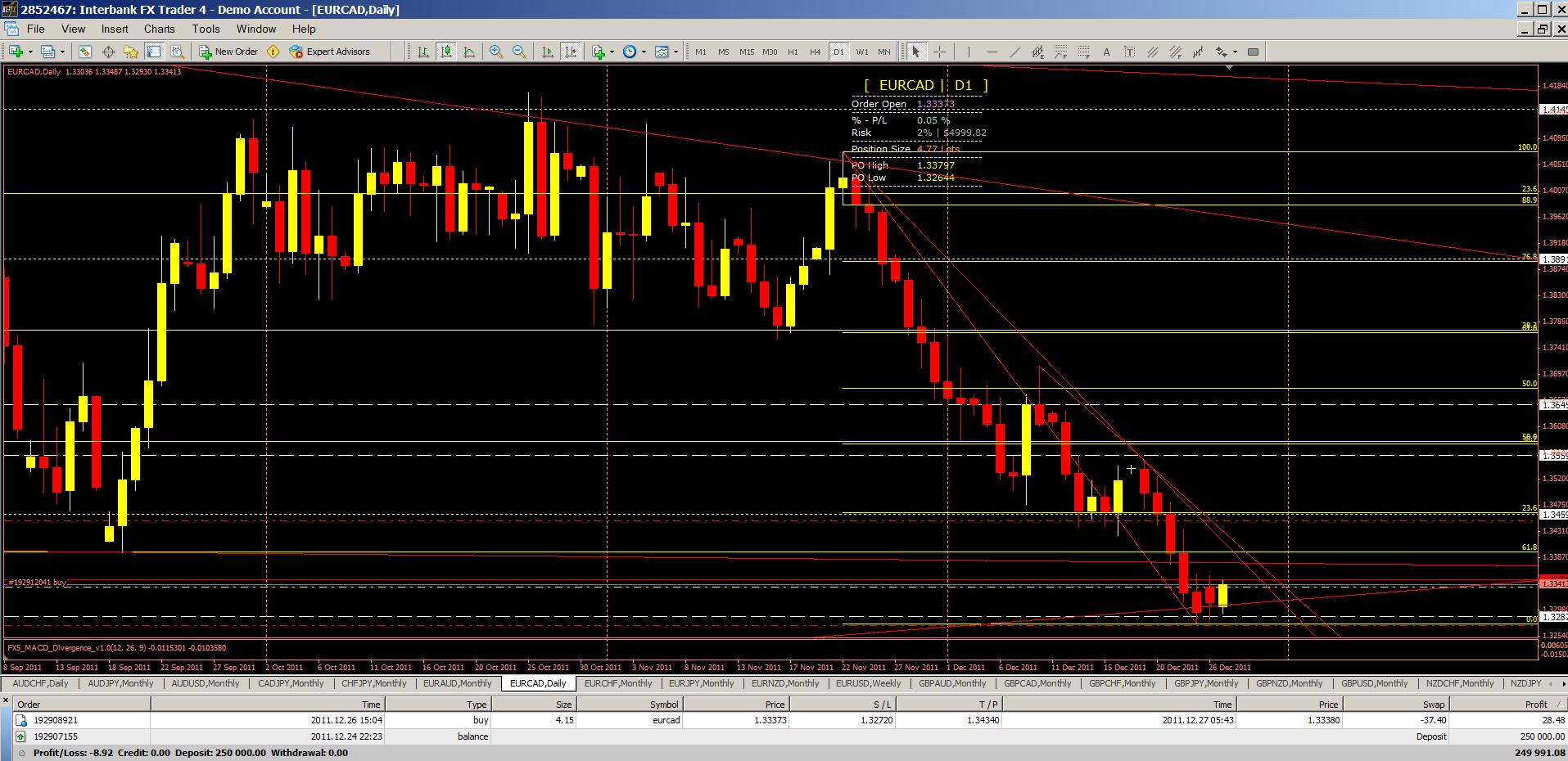Open the MetaEditor yellow diamond icon
Screen dimensions: 1568x761
pyautogui.click(x=273, y=52)
